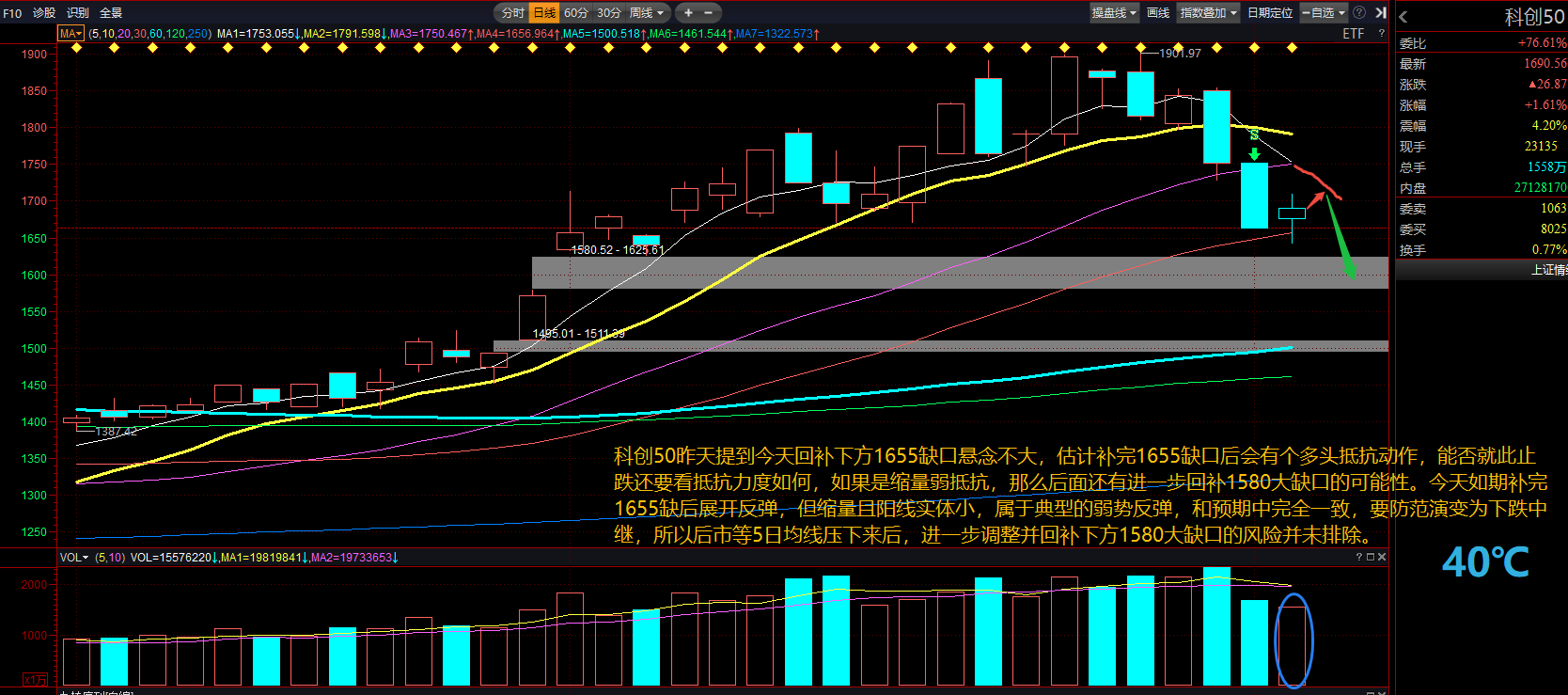Click the first yellow diamond event marker
Image resolution: width=1568 pixels, height=695 pixels.
click(x=77, y=48)
